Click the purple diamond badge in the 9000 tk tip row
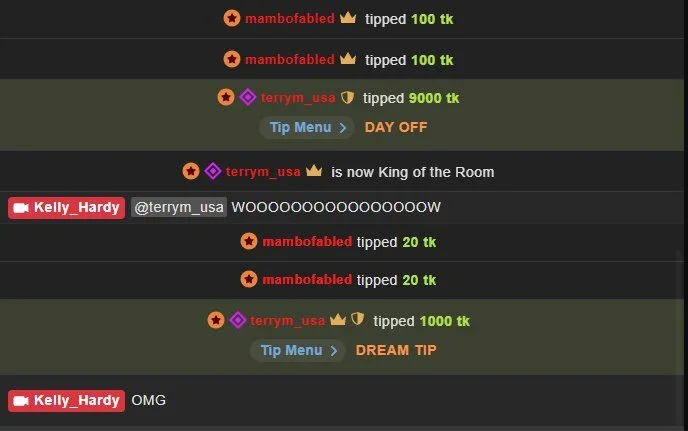This screenshot has width=688, height=431. [248, 97]
